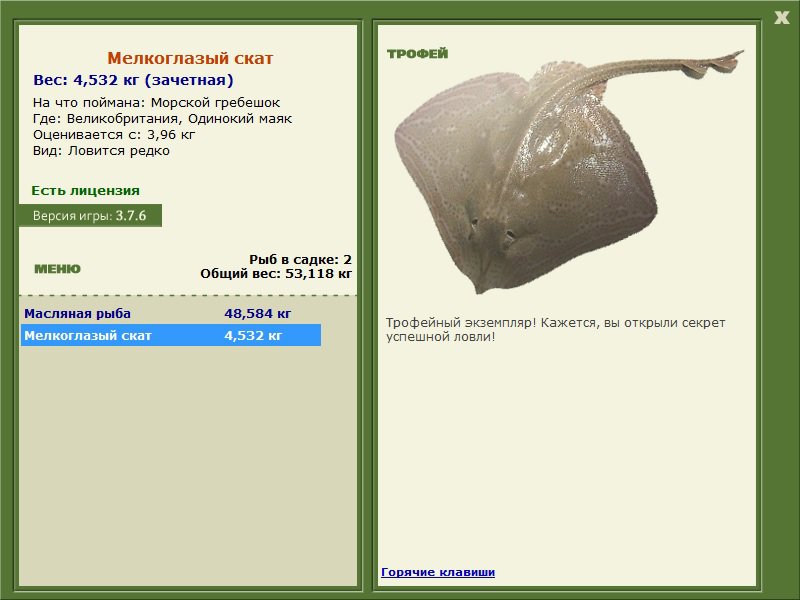Click the 48,584 кг weight value
800x600 pixels.
coord(257,313)
